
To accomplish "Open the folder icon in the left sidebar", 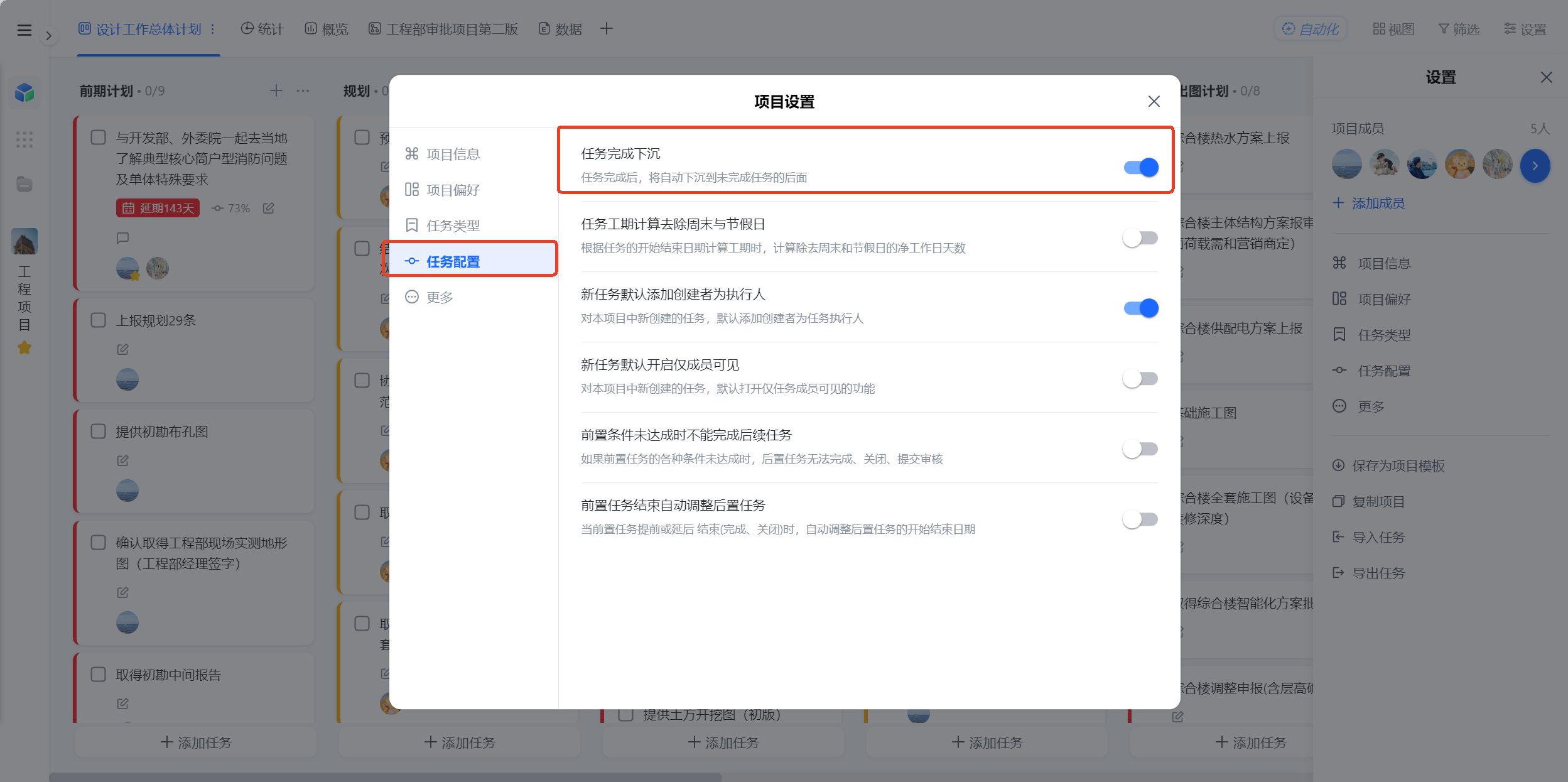I will [24, 184].
